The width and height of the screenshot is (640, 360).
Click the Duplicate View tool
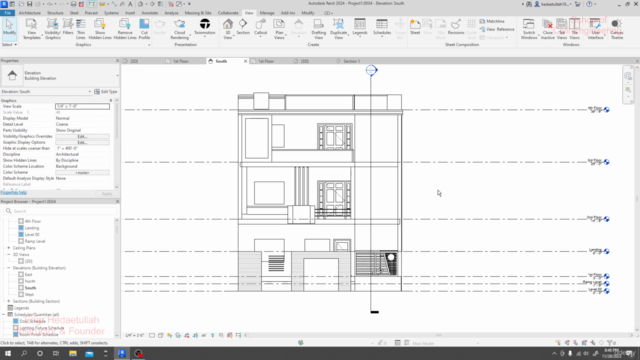pyautogui.click(x=338, y=29)
